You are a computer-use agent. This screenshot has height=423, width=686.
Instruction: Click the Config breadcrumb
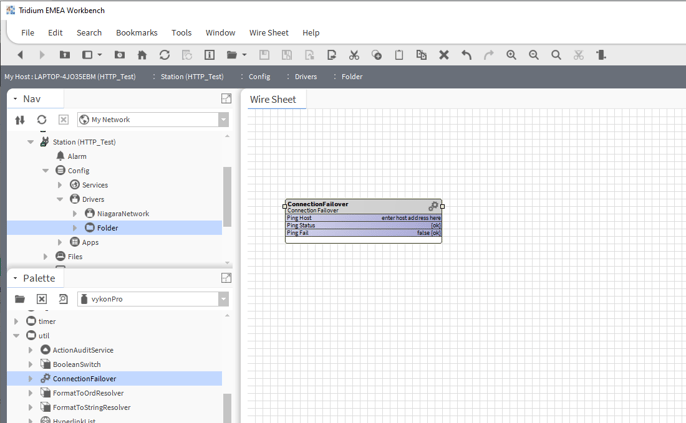259,77
